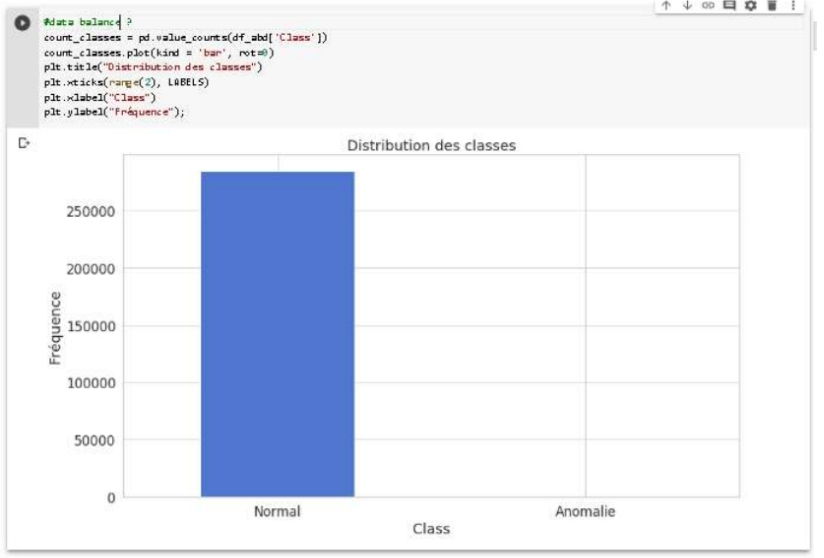Delete the cell with trash icon

(771, 6)
